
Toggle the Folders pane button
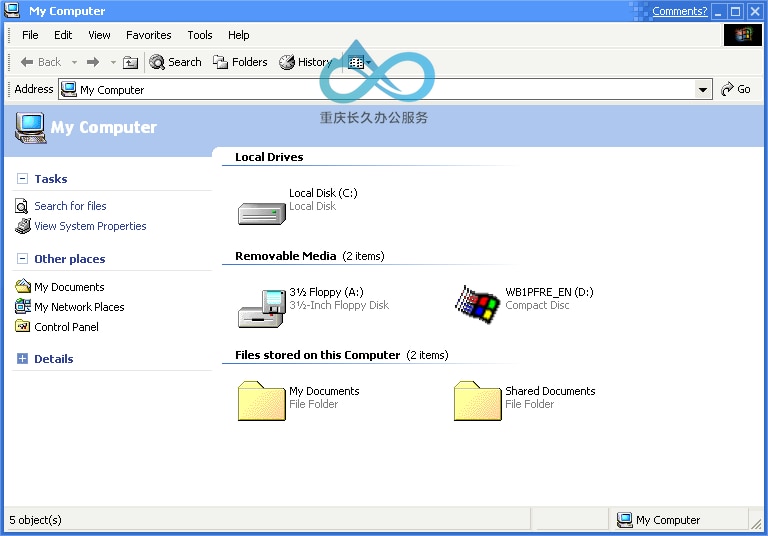coord(240,62)
